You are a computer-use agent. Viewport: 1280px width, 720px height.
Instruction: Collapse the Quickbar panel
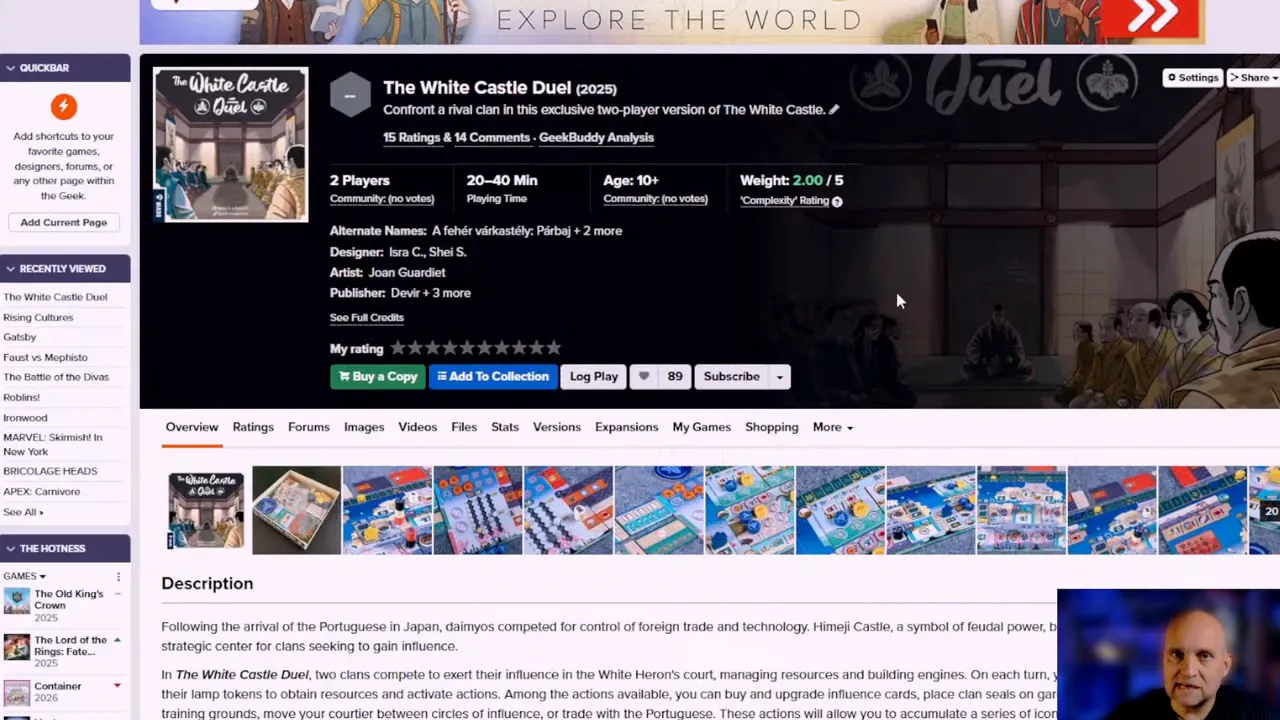(x=10, y=68)
